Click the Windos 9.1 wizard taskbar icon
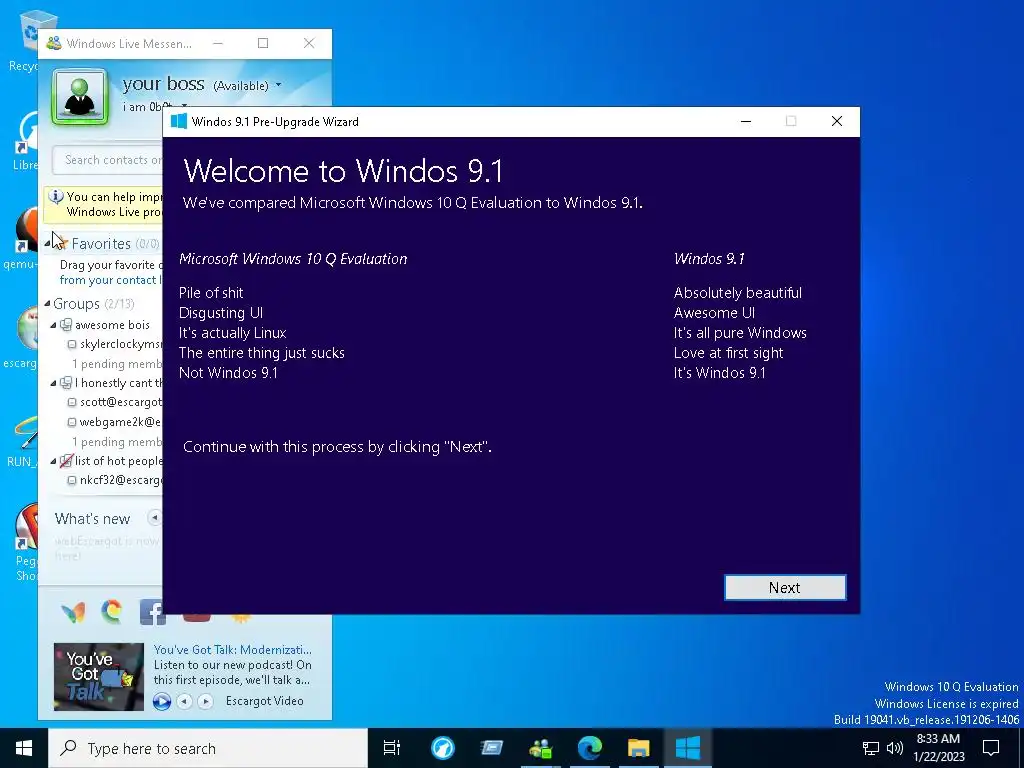This screenshot has width=1024, height=768. tap(688, 748)
